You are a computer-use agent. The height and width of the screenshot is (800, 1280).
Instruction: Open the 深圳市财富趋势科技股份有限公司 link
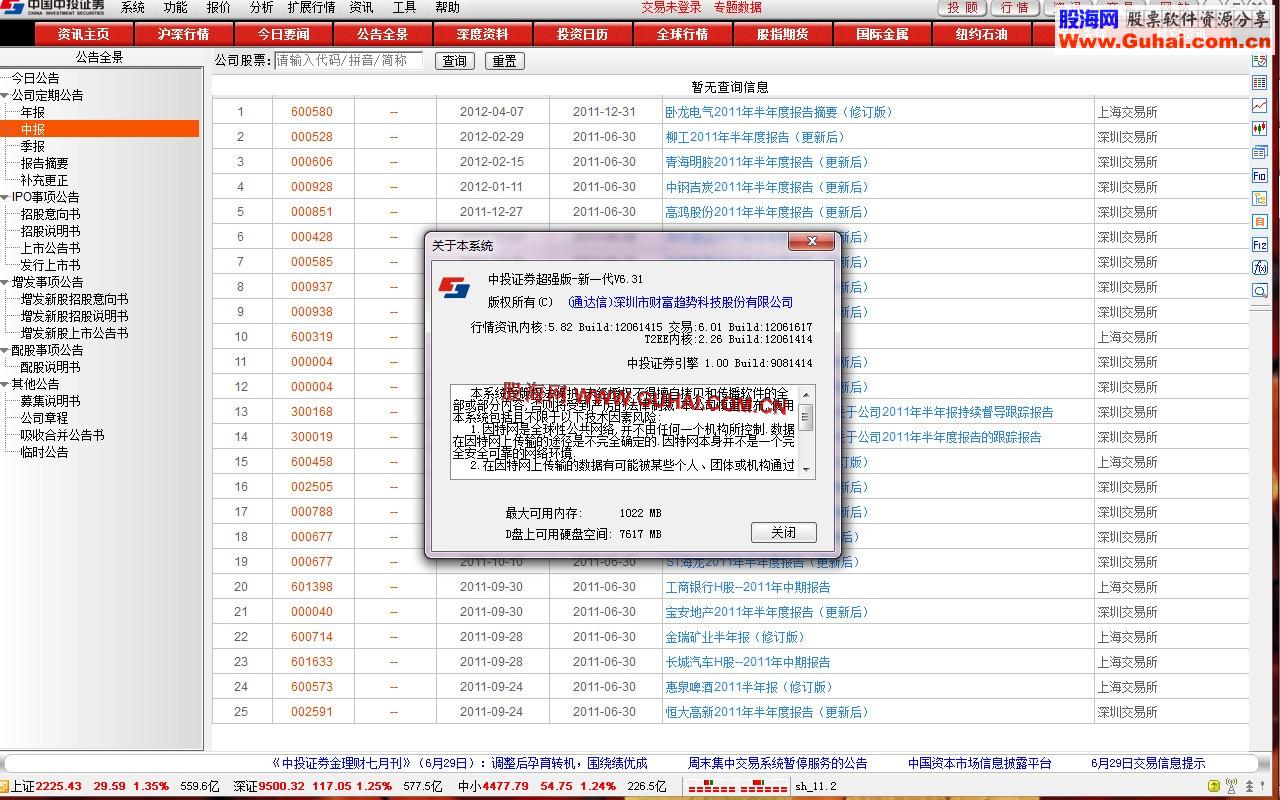680,302
